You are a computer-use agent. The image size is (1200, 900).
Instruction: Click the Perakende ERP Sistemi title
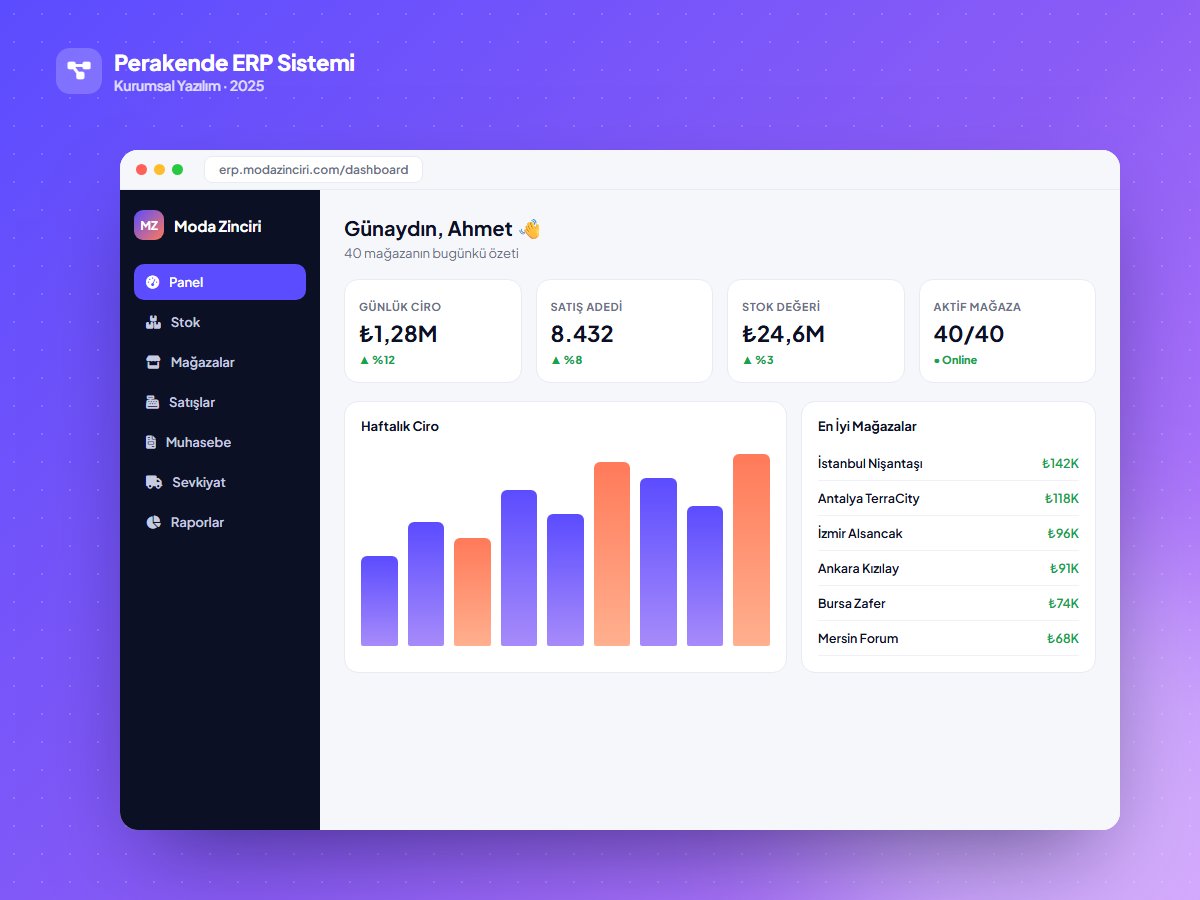coord(234,63)
